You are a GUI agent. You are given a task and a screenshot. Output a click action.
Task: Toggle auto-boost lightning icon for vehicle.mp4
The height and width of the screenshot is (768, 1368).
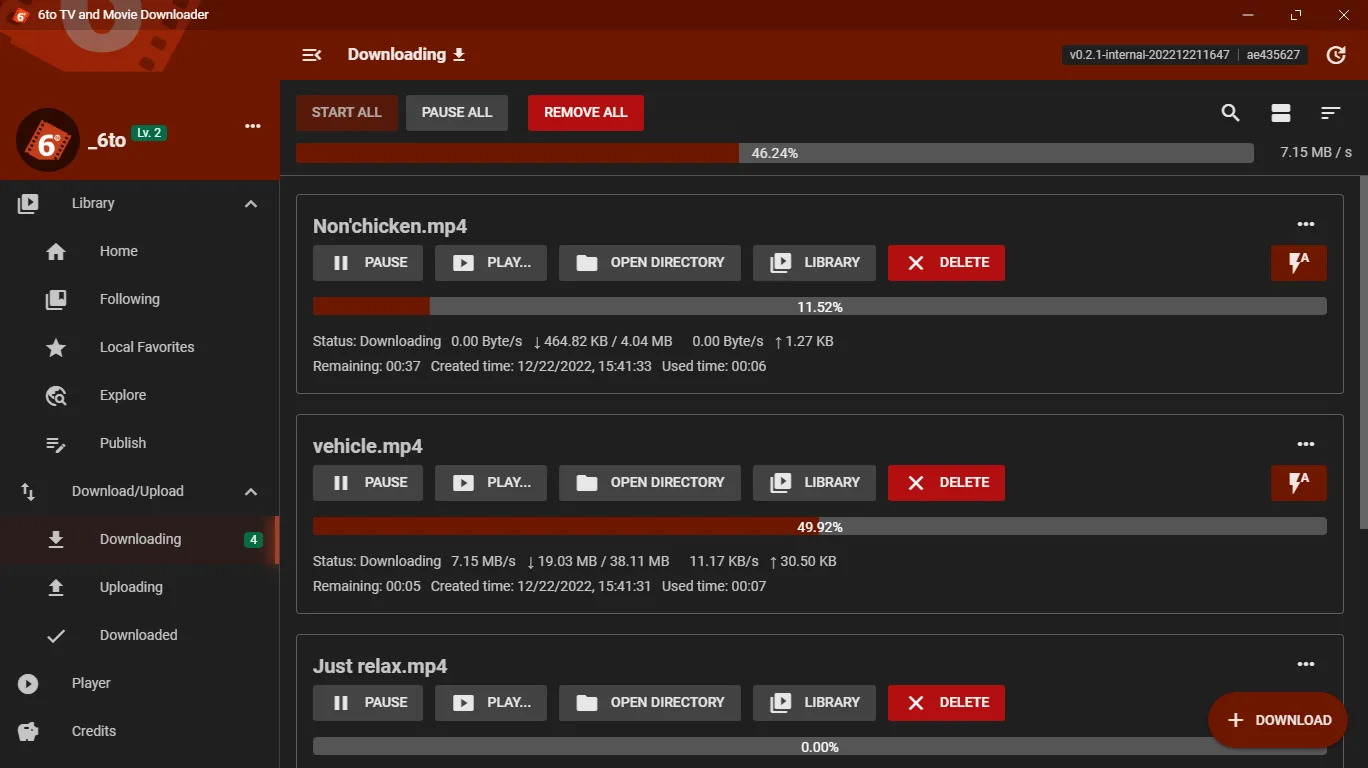point(1299,483)
